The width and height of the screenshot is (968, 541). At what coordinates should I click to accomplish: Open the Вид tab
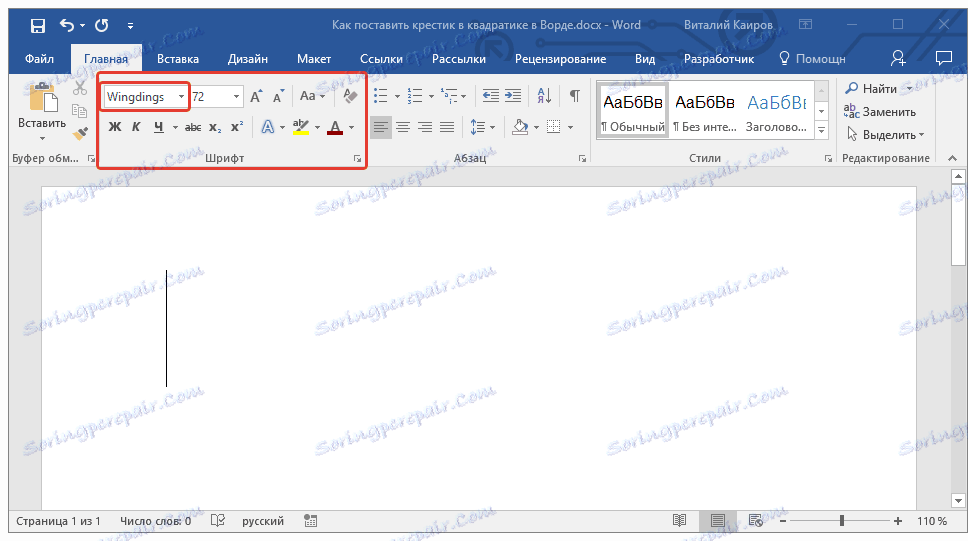coord(645,59)
